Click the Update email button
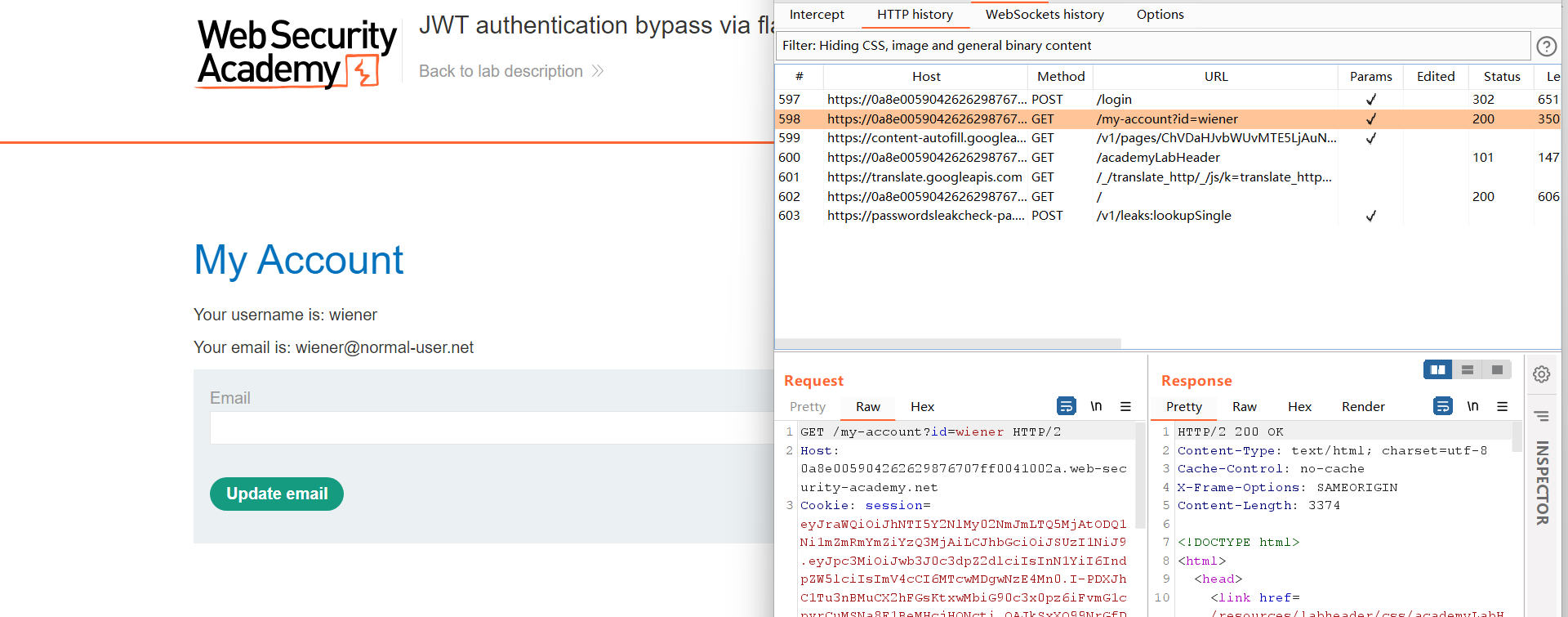This screenshot has height=617, width=1568. click(x=277, y=494)
